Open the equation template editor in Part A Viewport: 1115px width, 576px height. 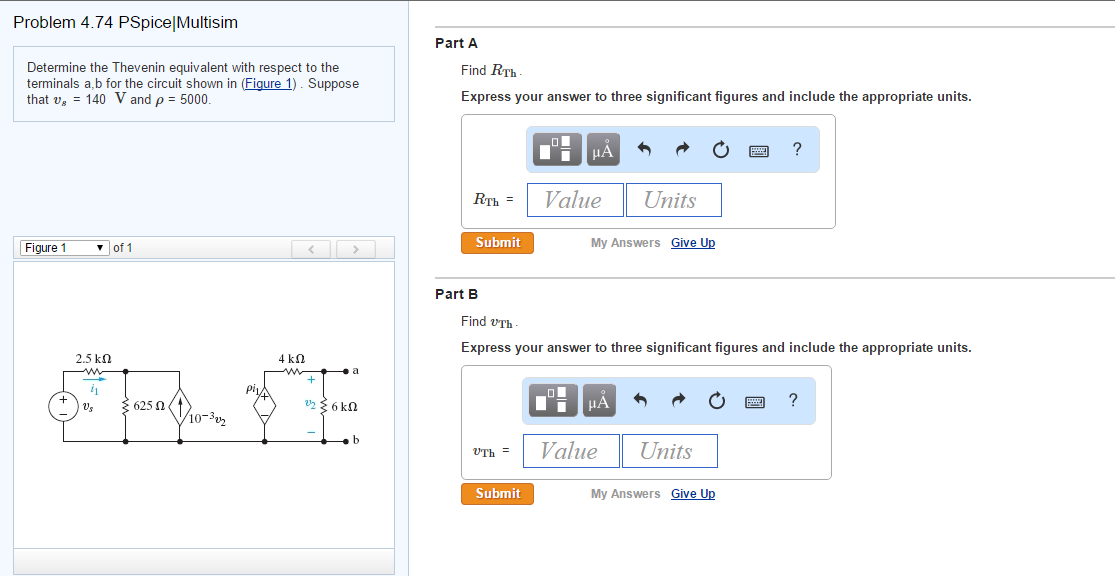pos(558,148)
